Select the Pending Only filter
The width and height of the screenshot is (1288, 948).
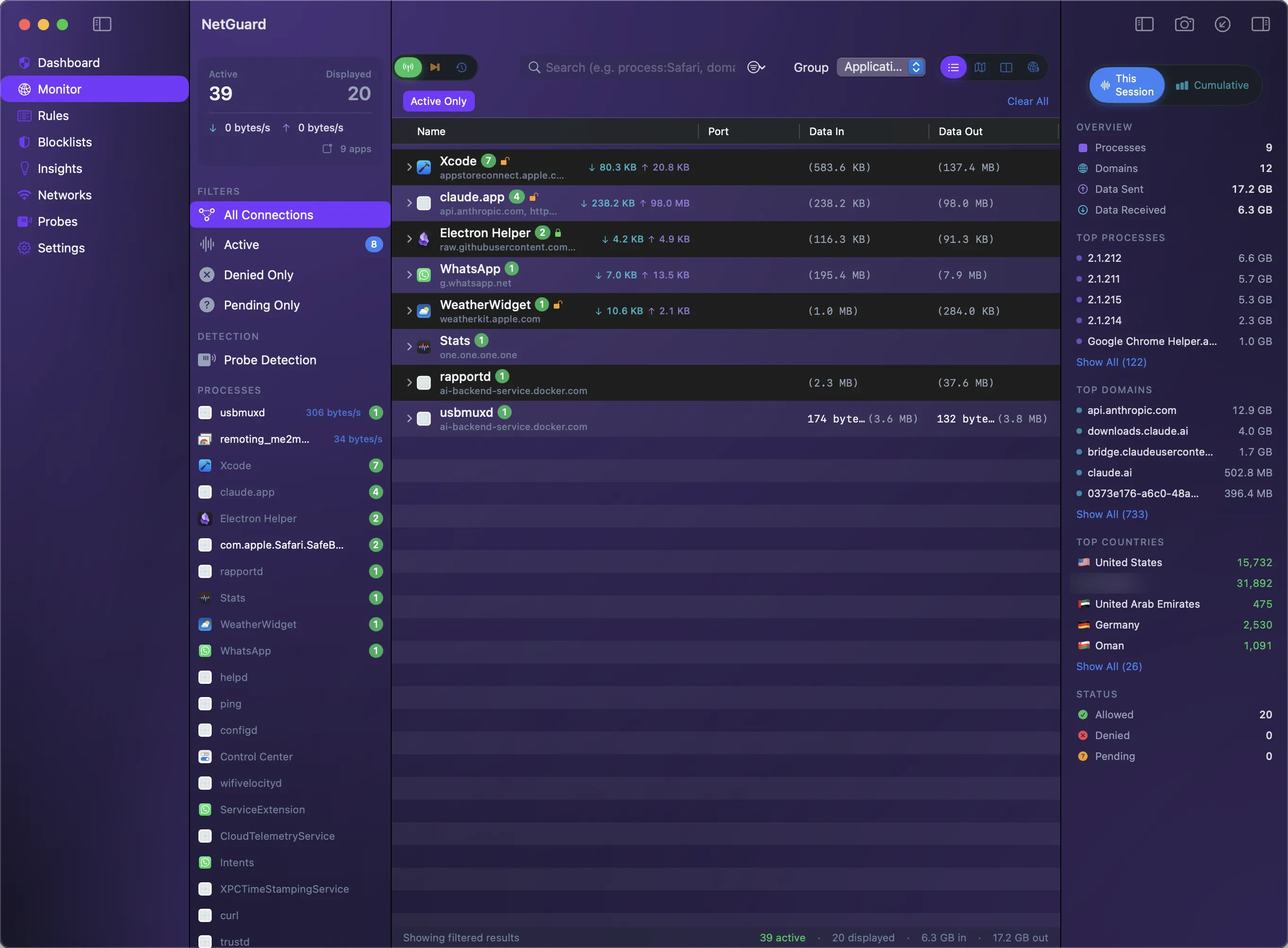(290, 305)
